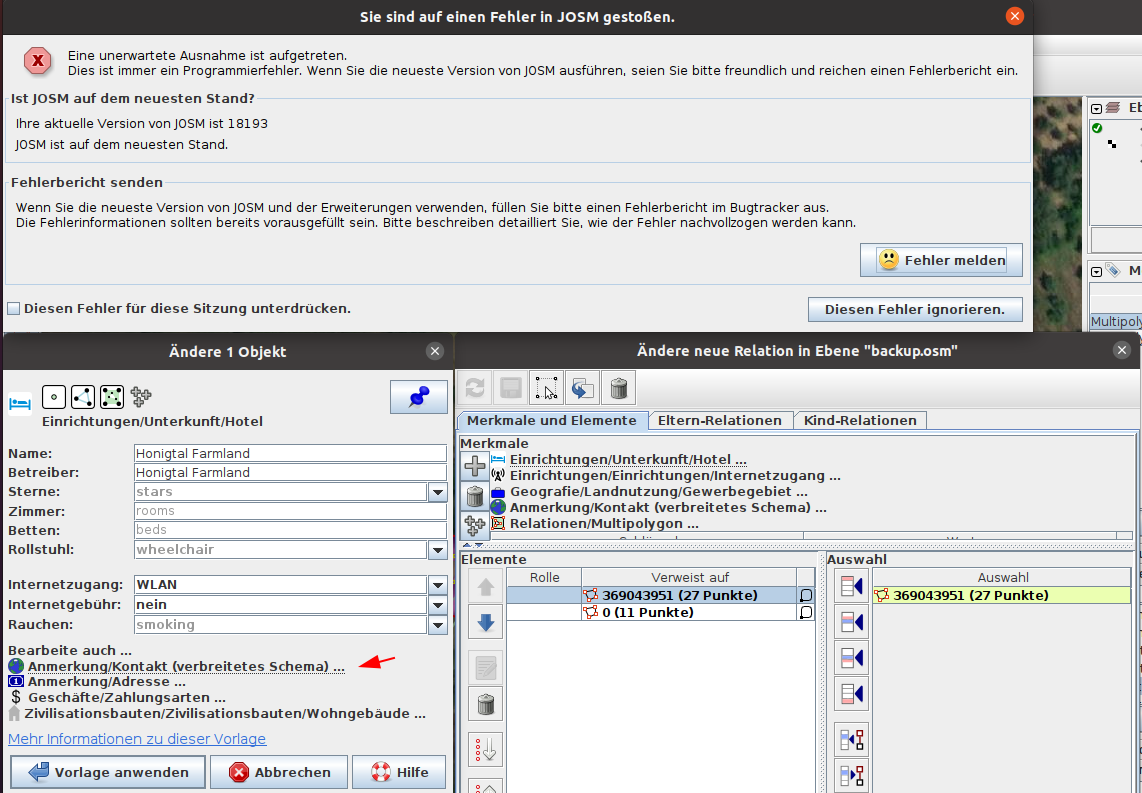Click the multipolygon type icon in preset dialog

141,397
